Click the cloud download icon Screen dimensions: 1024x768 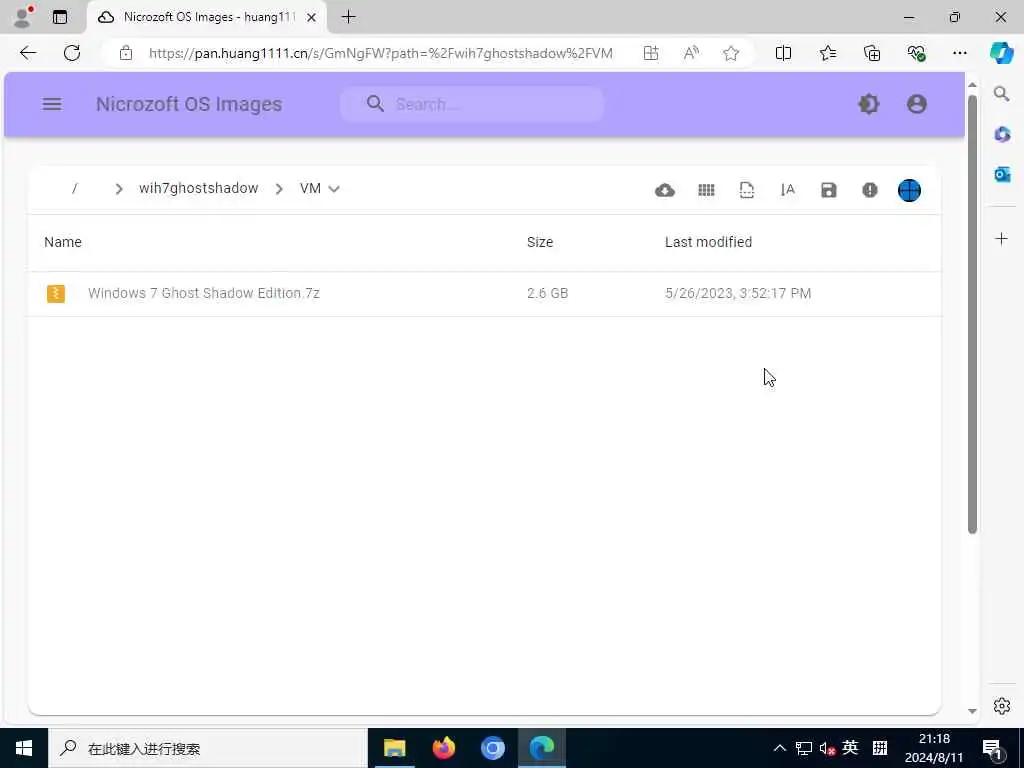pyautogui.click(x=665, y=190)
